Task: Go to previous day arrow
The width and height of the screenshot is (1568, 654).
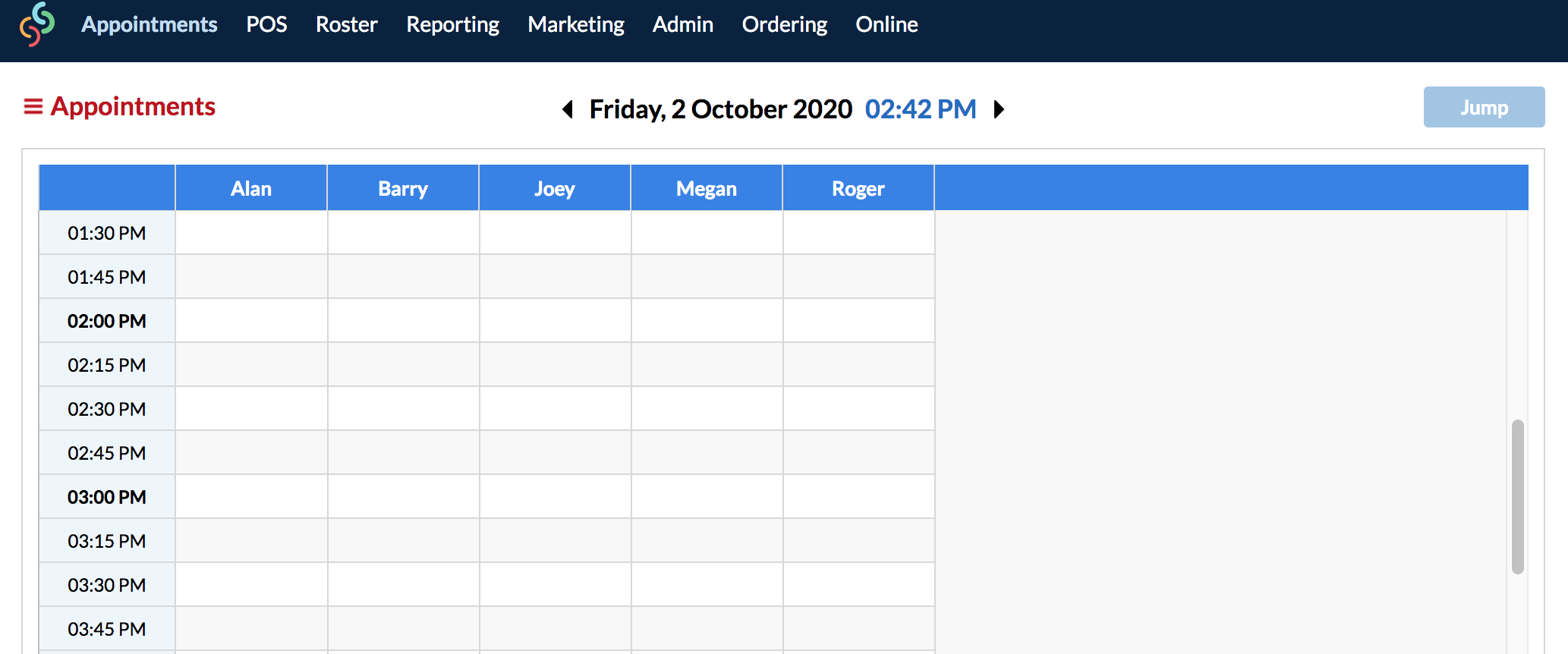Action: pyautogui.click(x=567, y=109)
